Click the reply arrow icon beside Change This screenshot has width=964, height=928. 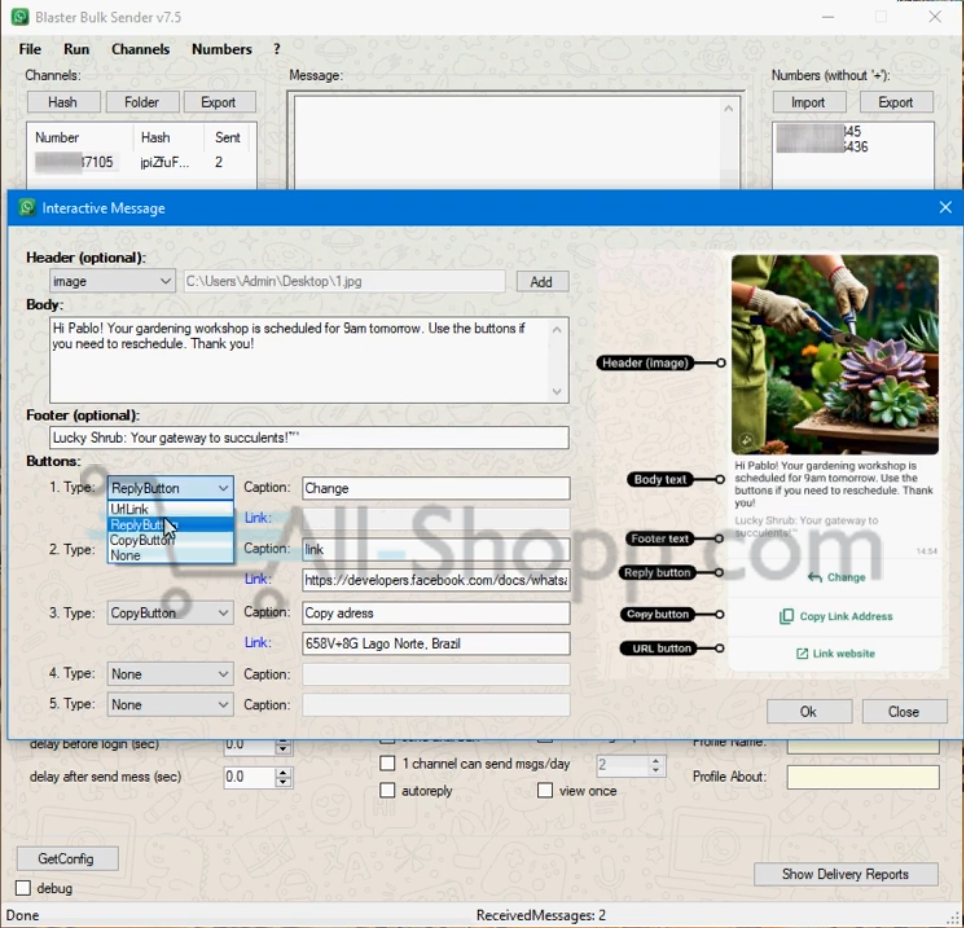tap(815, 577)
